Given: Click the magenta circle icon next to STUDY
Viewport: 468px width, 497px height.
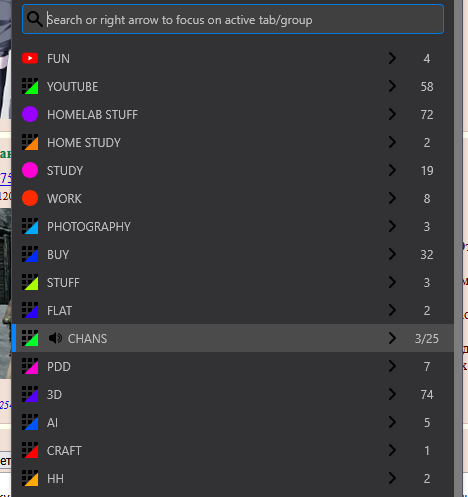Looking at the screenshot, I should [30, 170].
